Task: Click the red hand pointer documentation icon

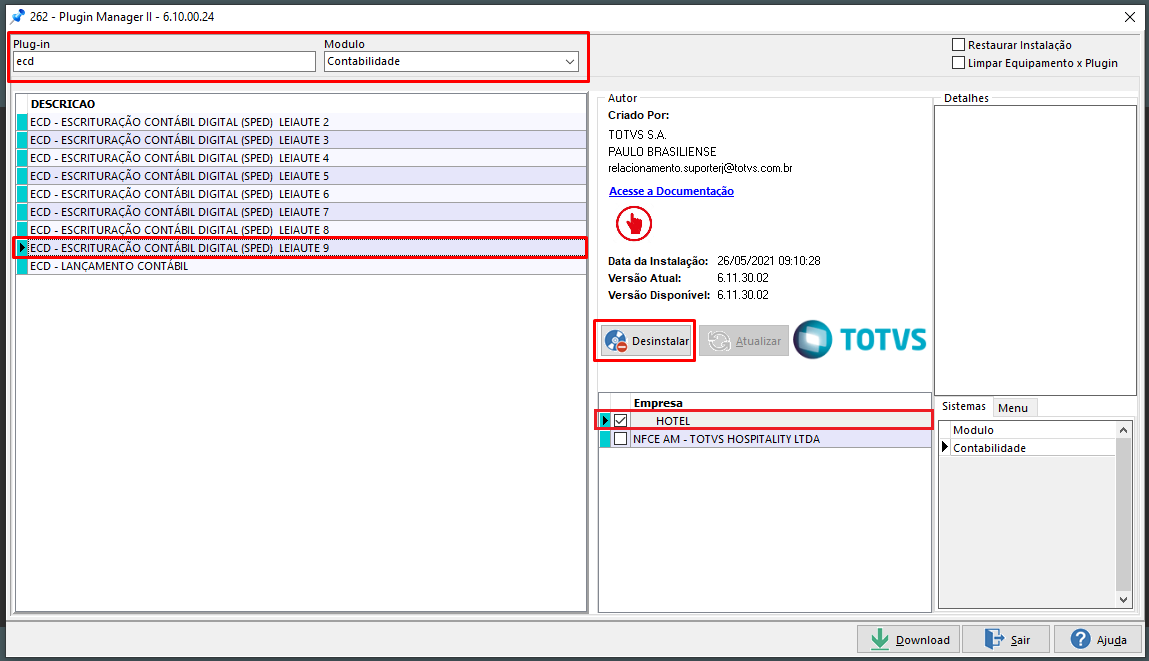Action: point(633,224)
